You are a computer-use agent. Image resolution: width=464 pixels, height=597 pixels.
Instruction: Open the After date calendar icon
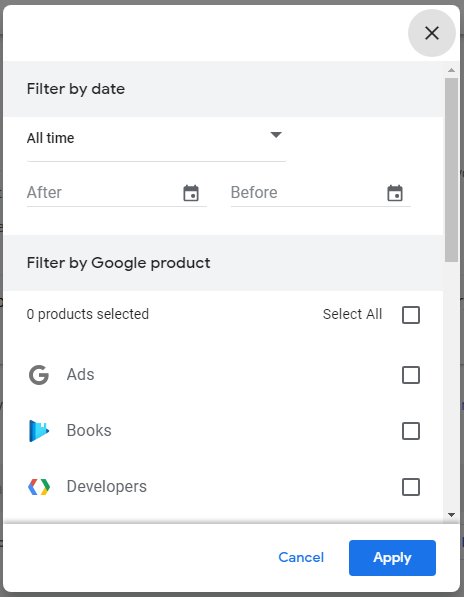click(x=191, y=193)
